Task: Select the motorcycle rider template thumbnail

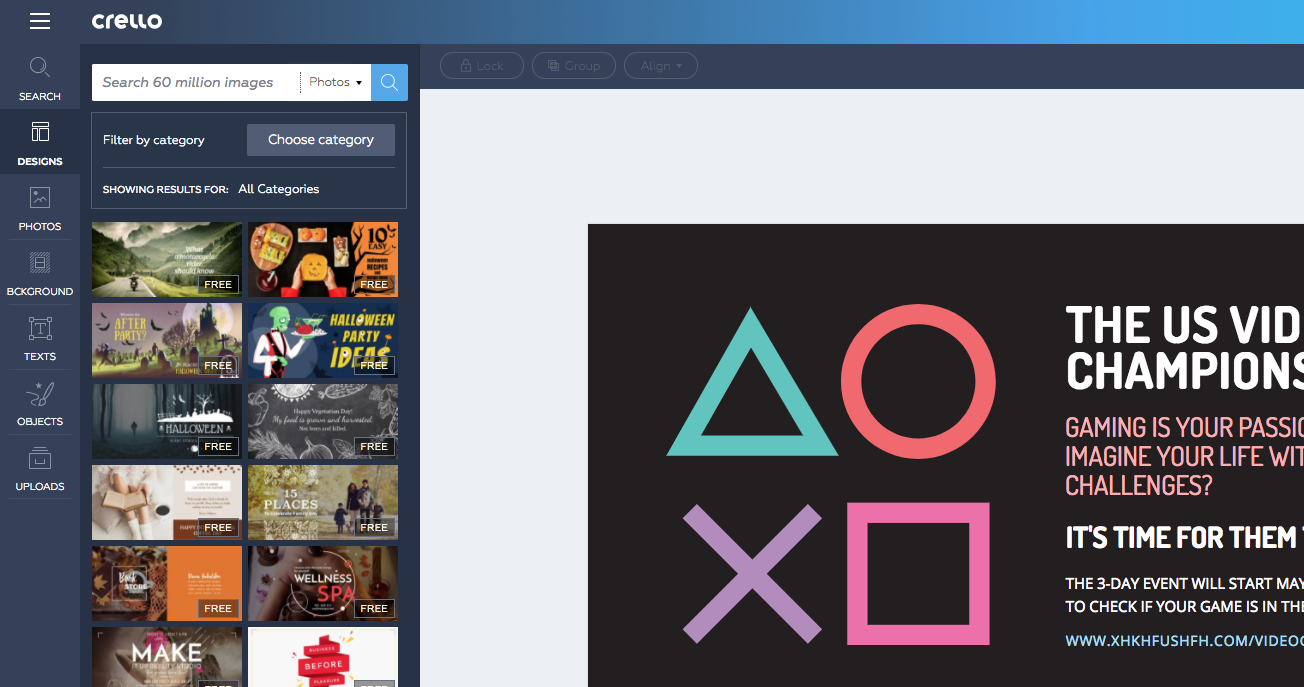Action: pos(167,259)
